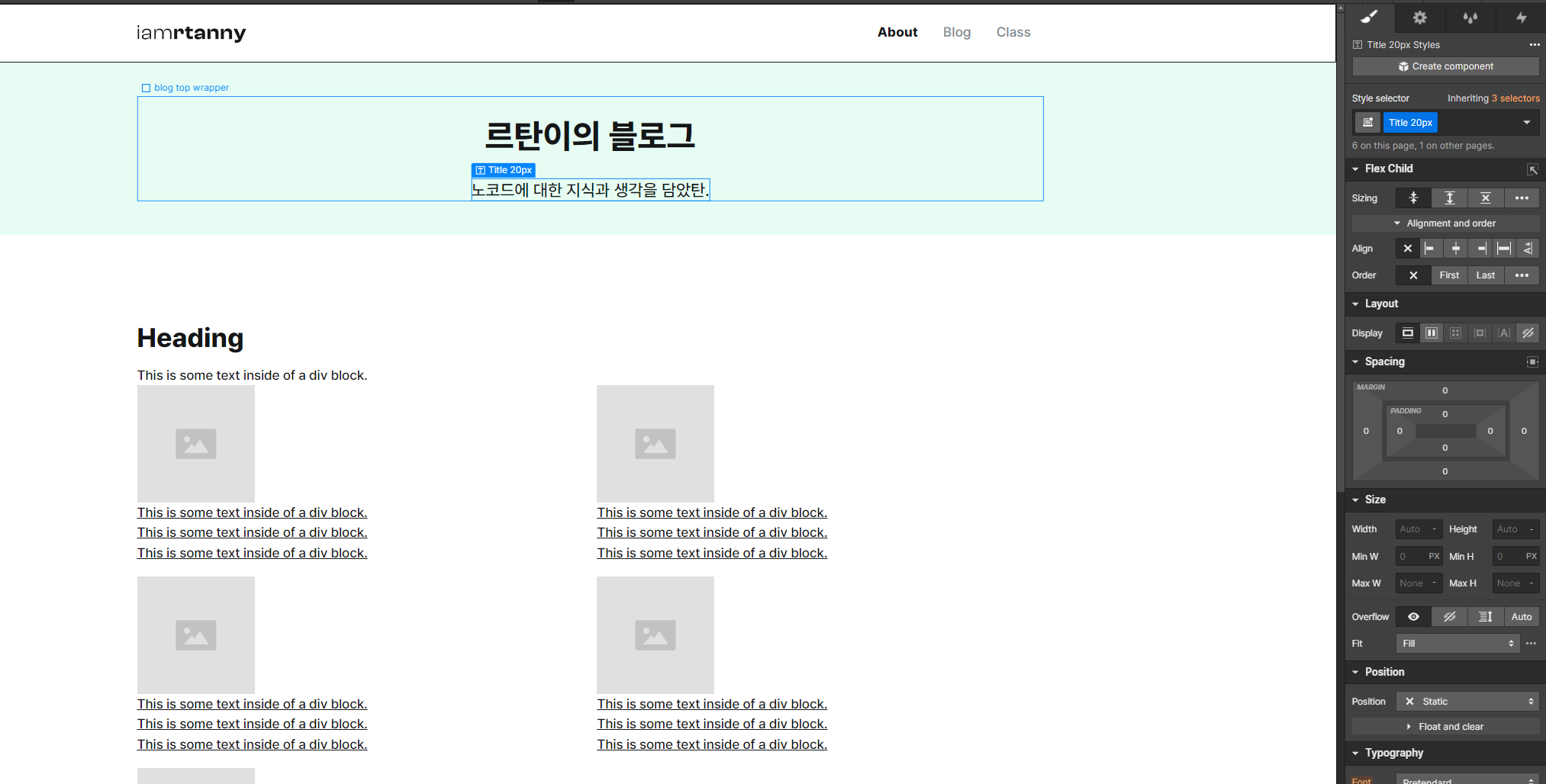Click the margin top value
1546x784 pixels.
point(1445,390)
